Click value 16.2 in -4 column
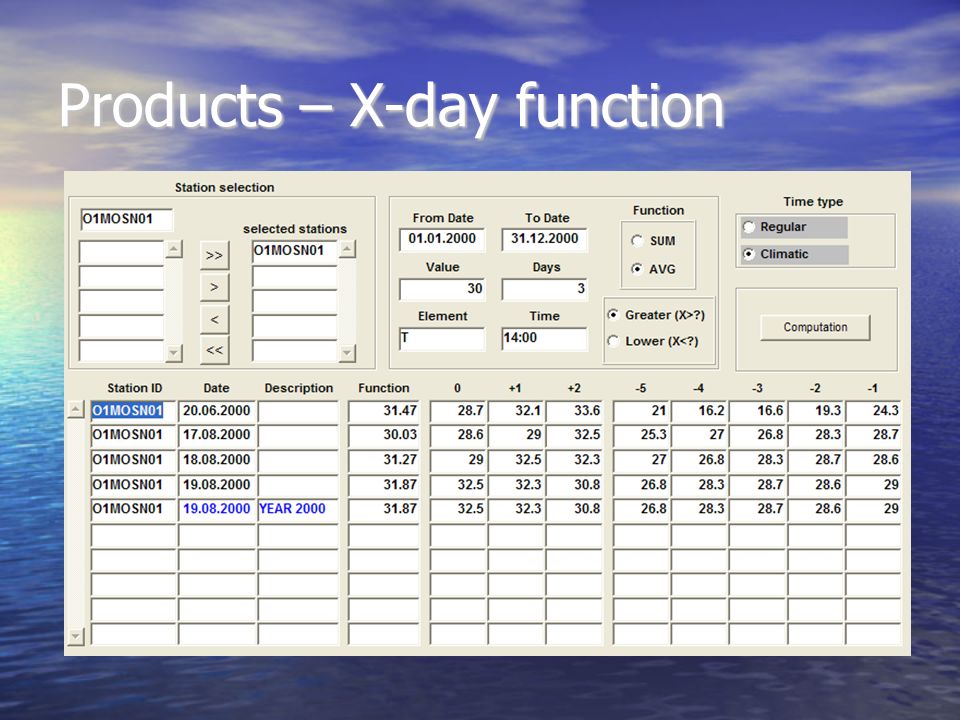This screenshot has width=960, height=720. tap(699, 410)
